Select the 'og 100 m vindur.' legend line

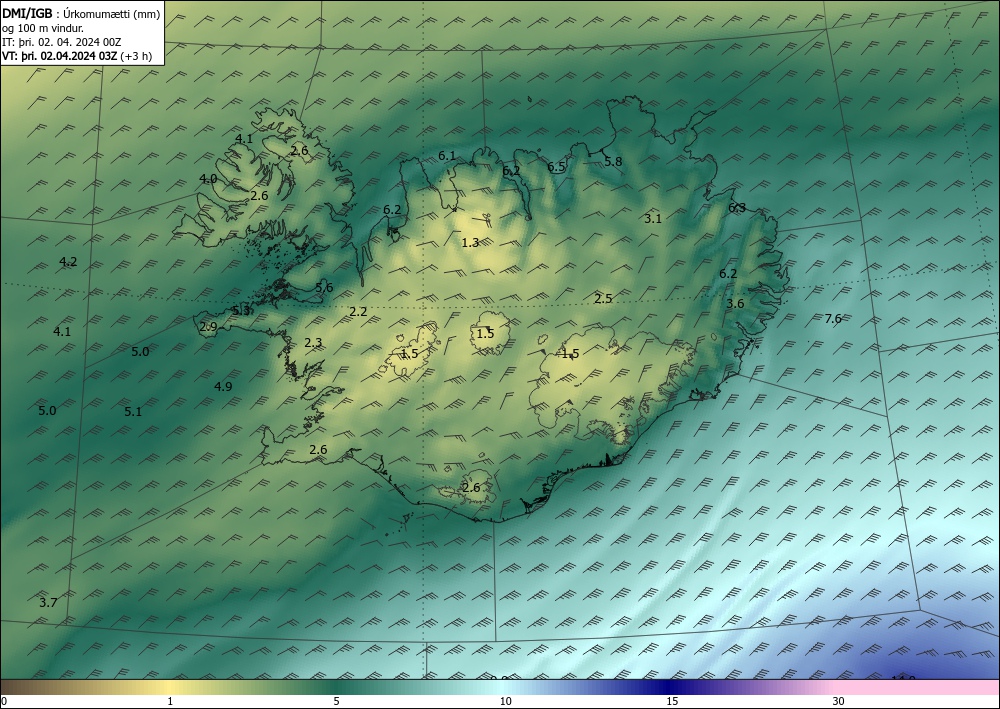pyautogui.click(x=43, y=27)
